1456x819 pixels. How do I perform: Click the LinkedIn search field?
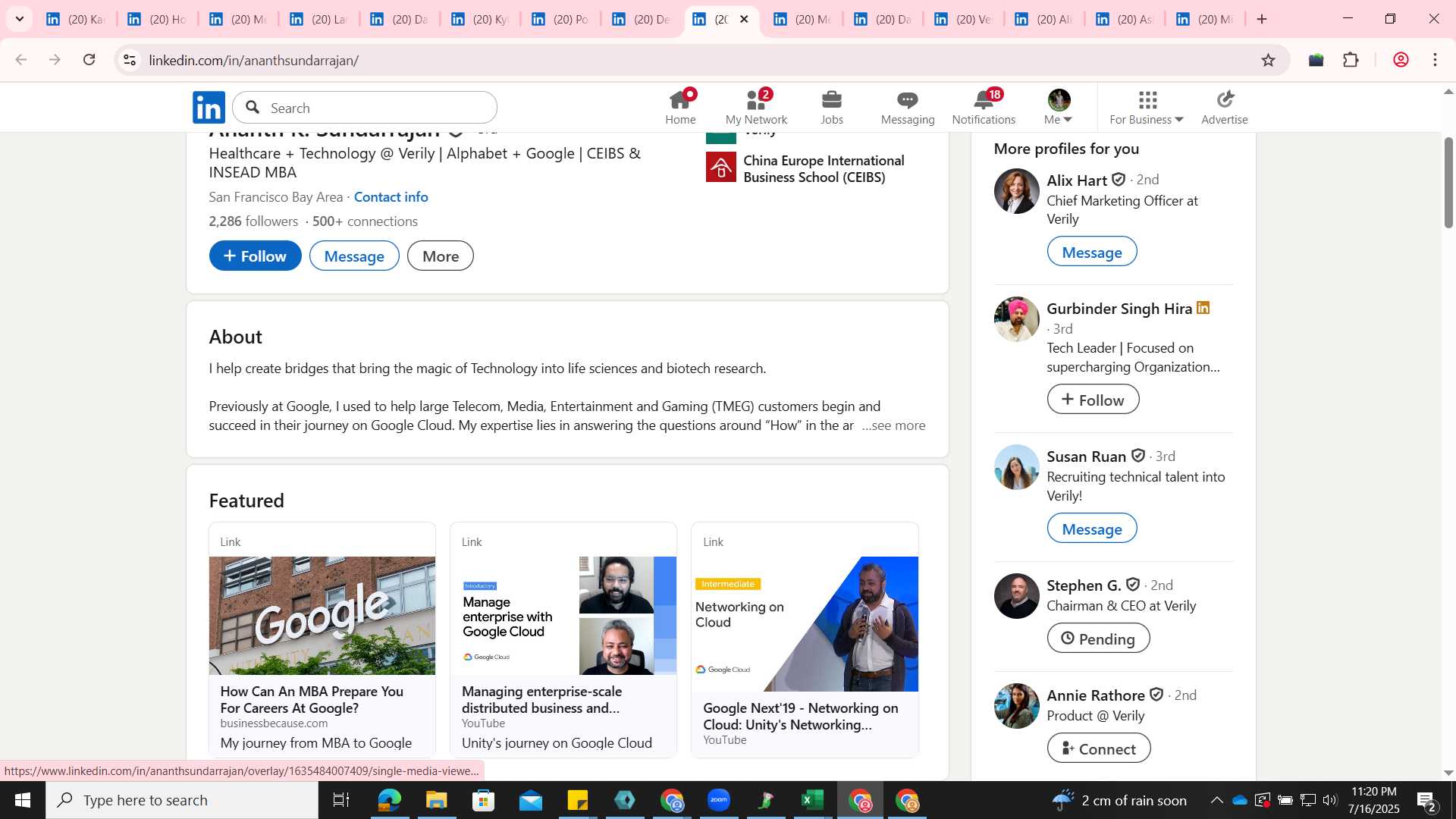coord(365,108)
